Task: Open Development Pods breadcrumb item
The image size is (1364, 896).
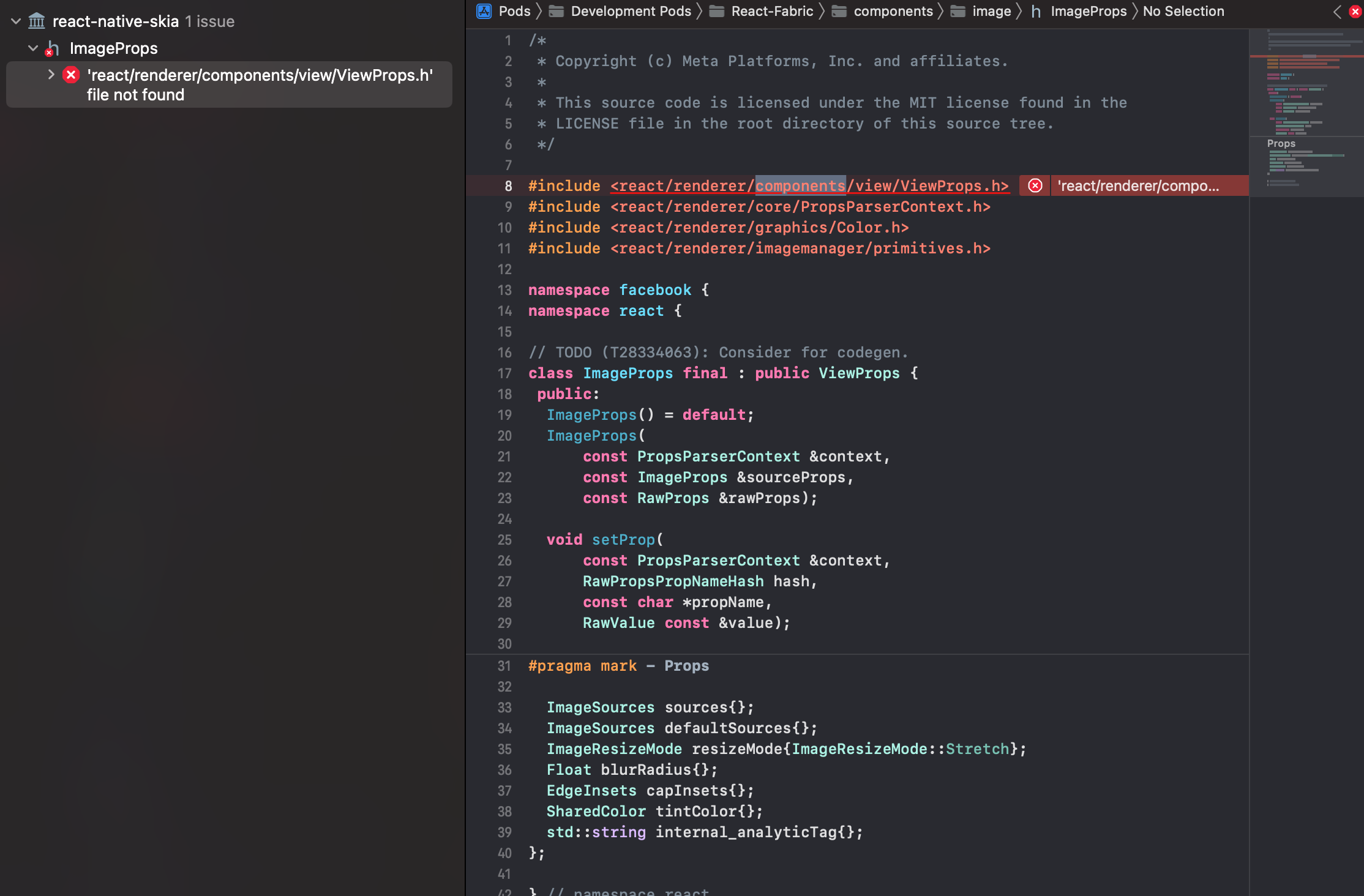Action: point(631,11)
